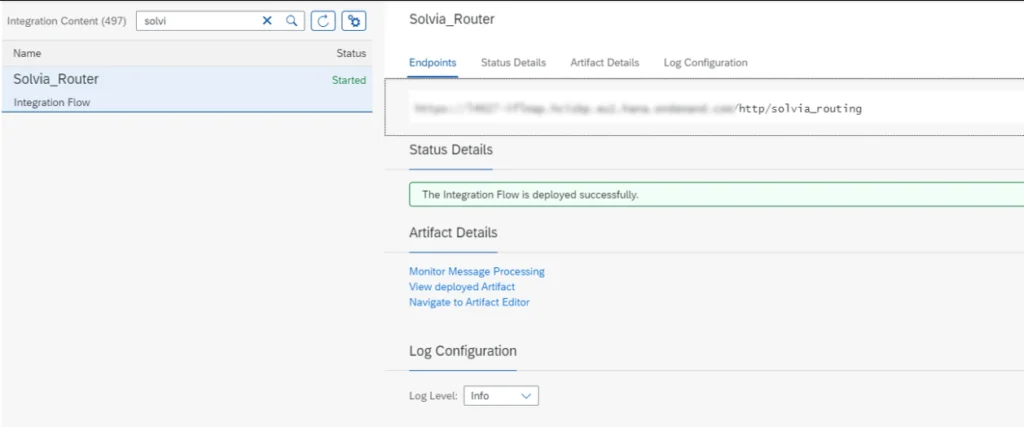Go to the Artifact Details tab
1024x427 pixels.
(604, 63)
